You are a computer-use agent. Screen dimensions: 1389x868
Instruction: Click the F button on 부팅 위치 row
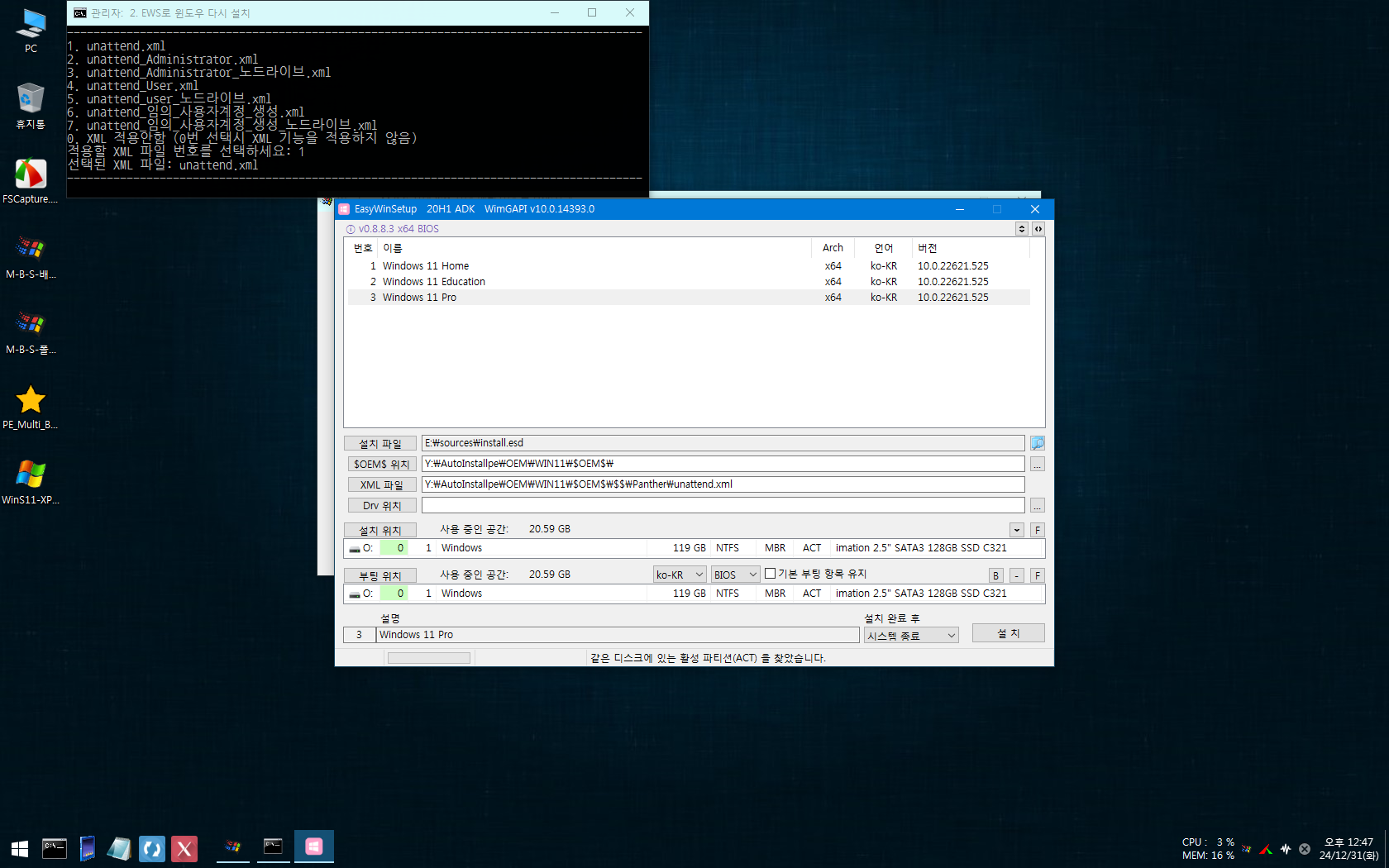[1038, 575]
